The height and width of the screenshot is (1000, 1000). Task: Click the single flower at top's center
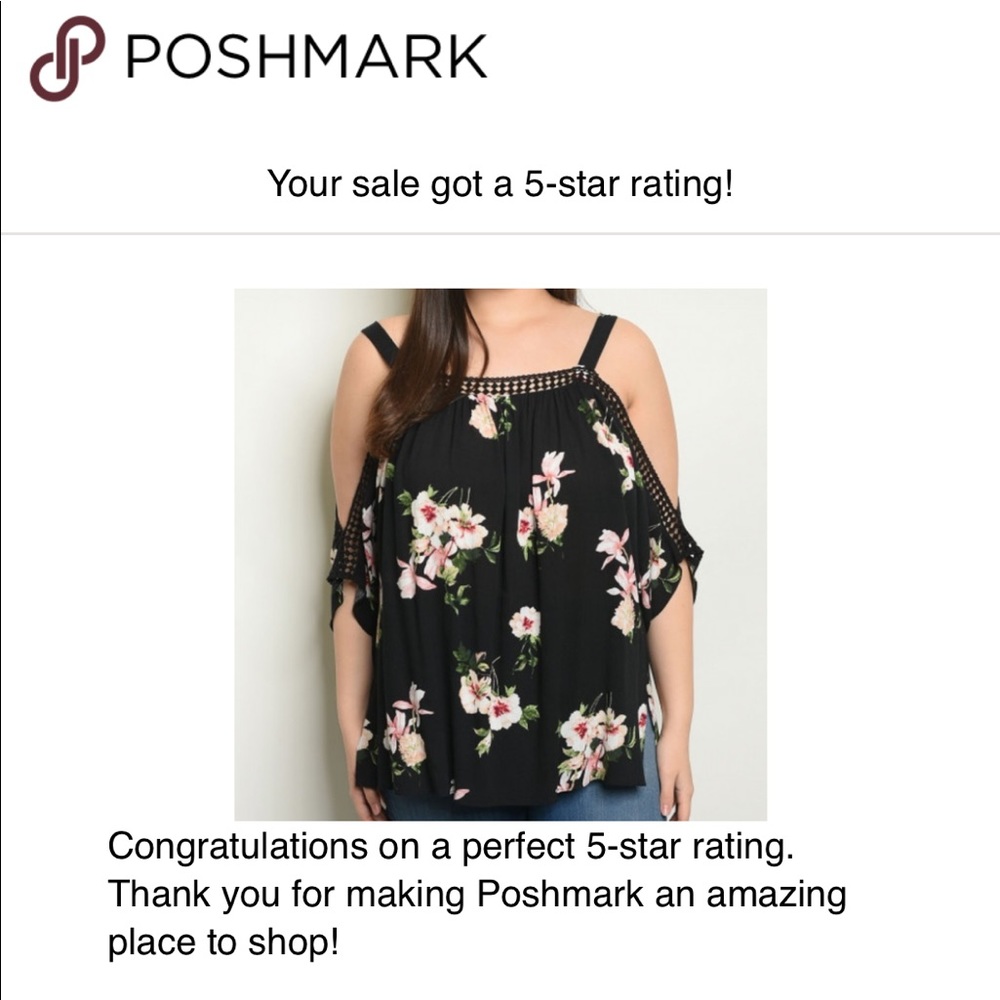point(524,624)
